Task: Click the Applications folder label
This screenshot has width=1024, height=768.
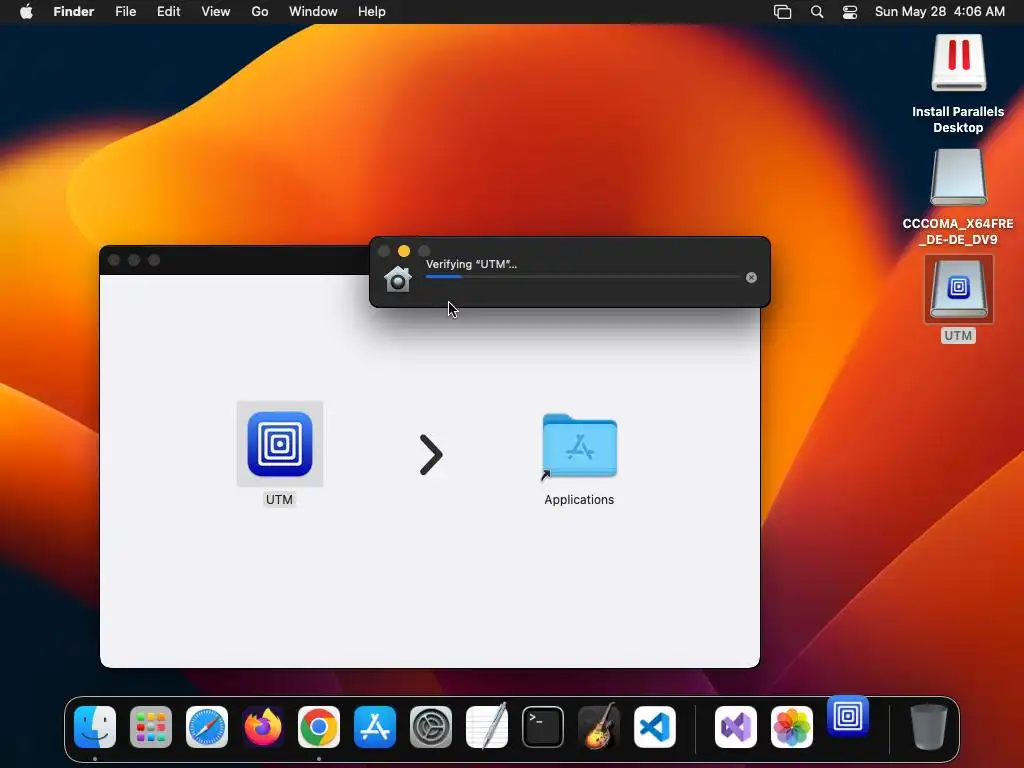Action: click(x=579, y=500)
